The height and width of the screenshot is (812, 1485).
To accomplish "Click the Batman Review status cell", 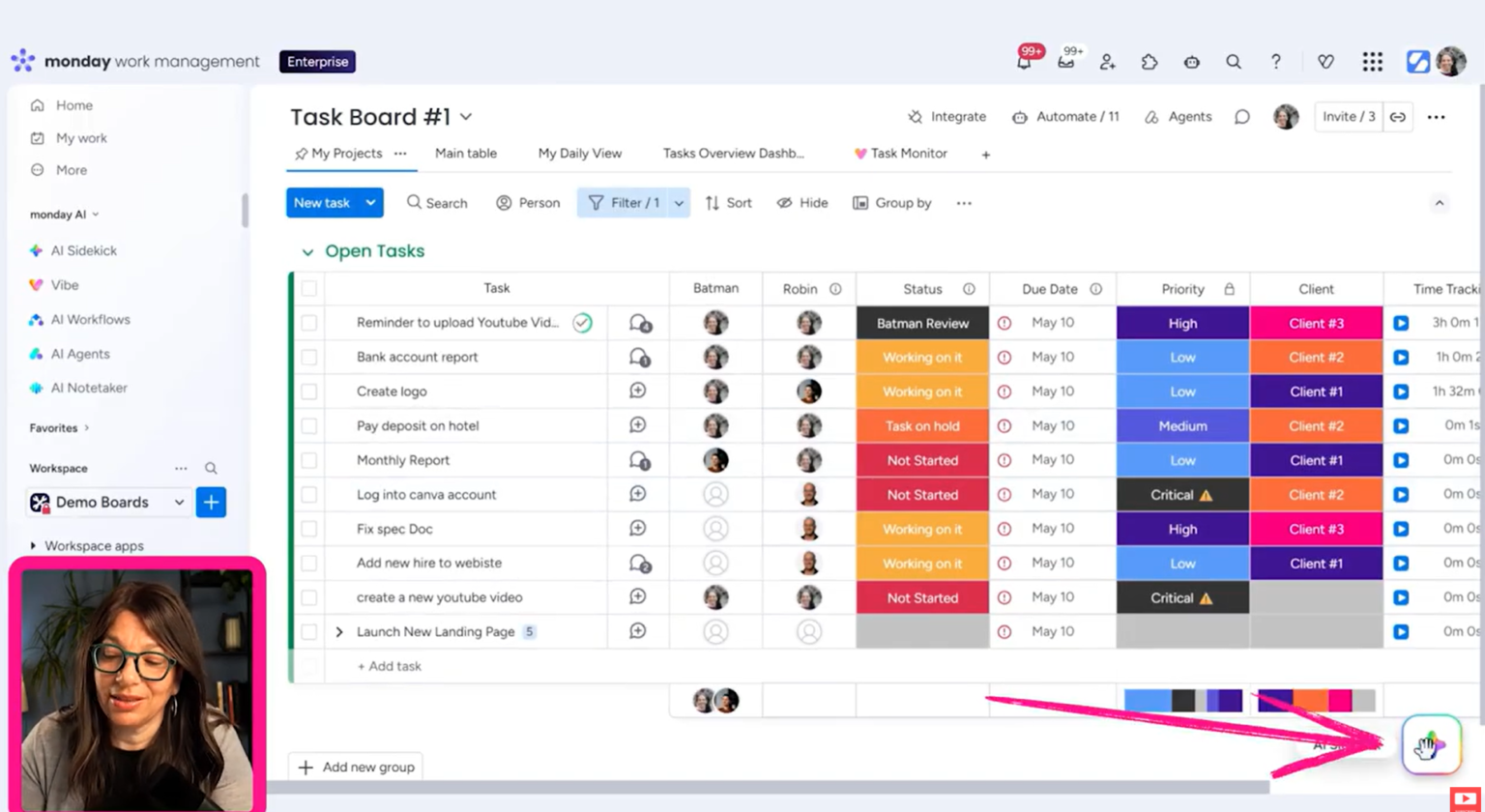I will 922,324.
